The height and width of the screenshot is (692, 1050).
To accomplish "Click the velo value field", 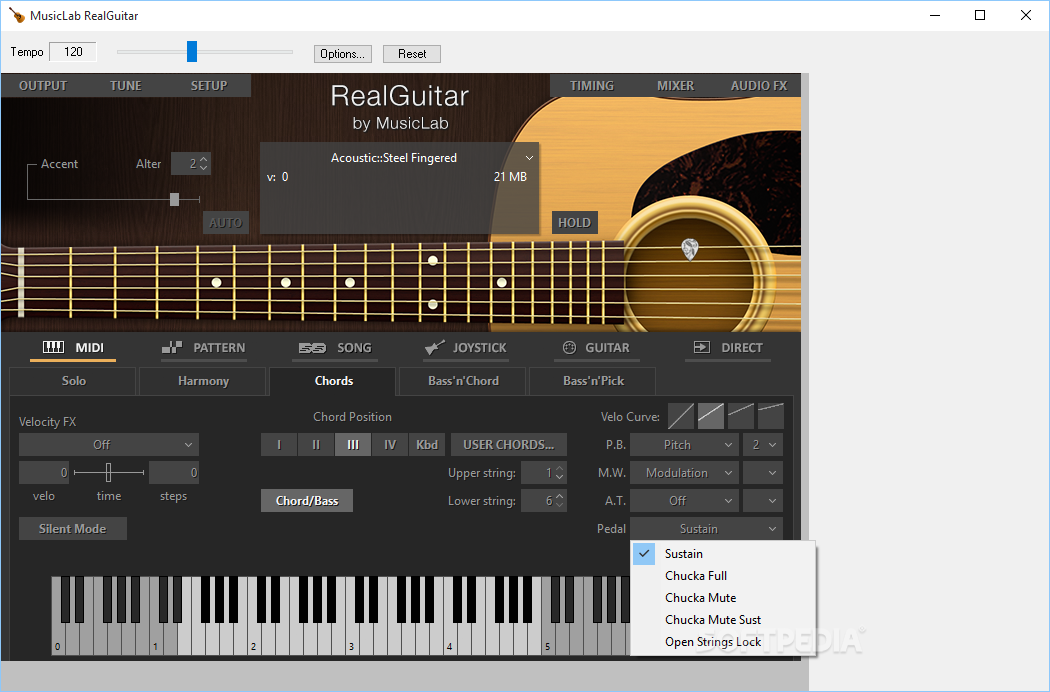I will [44, 472].
